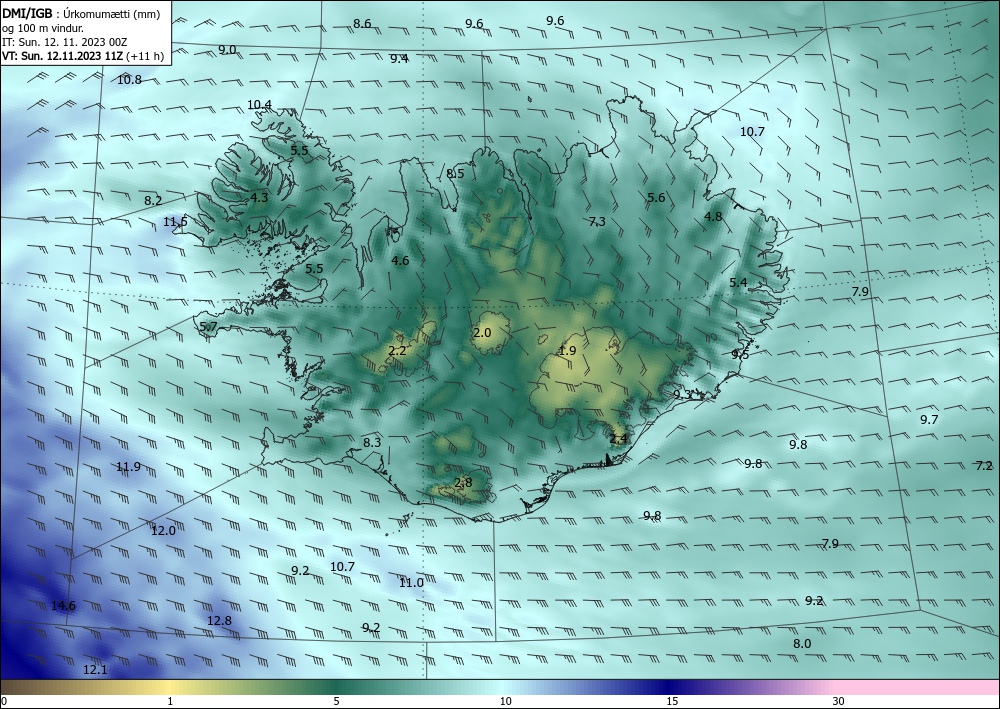This screenshot has width=1000, height=709.
Task: Click the title text 'DMI/IGB : Úrkomumætti (mm)'
Action: click(x=81, y=14)
